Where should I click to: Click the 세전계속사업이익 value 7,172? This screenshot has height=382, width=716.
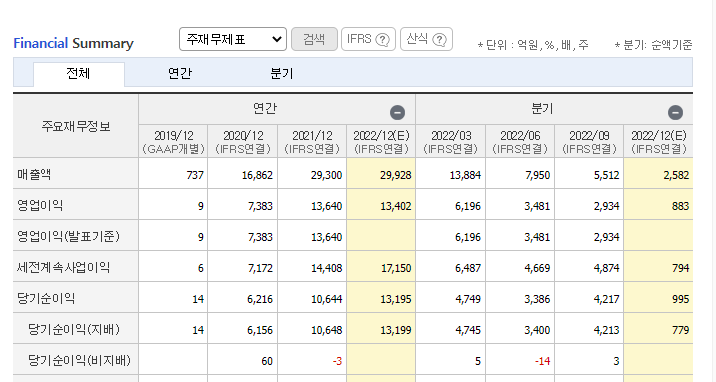pos(260,268)
